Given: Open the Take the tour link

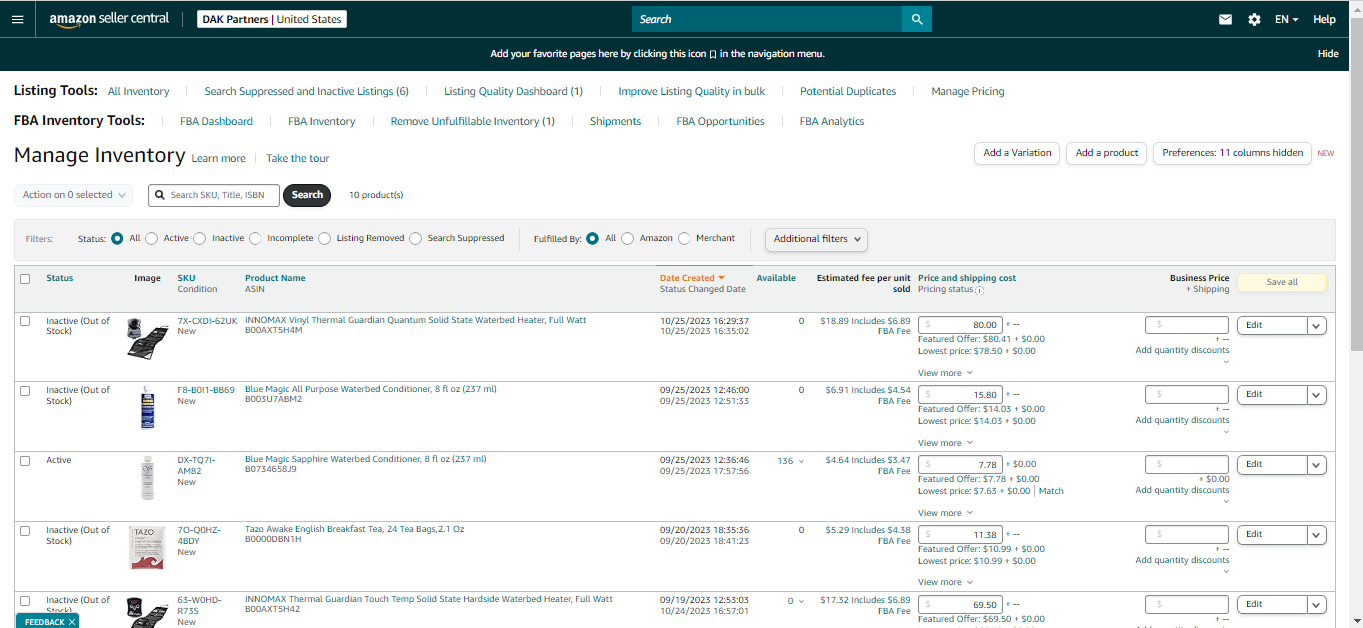Looking at the screenshot, I should 297,158.
